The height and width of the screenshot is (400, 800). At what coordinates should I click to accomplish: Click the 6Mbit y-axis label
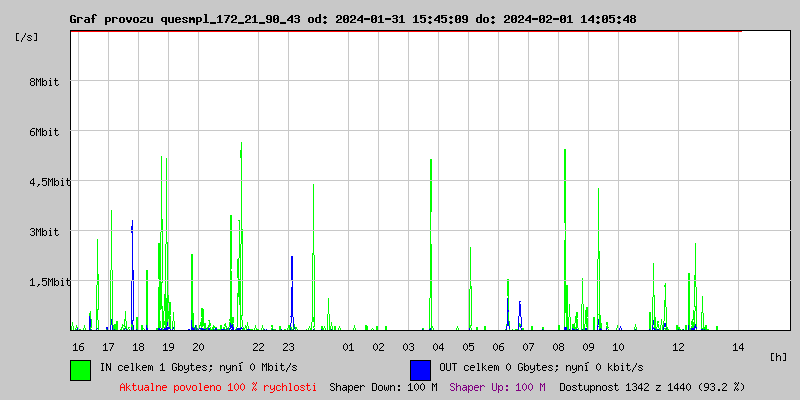coord(44,132)
